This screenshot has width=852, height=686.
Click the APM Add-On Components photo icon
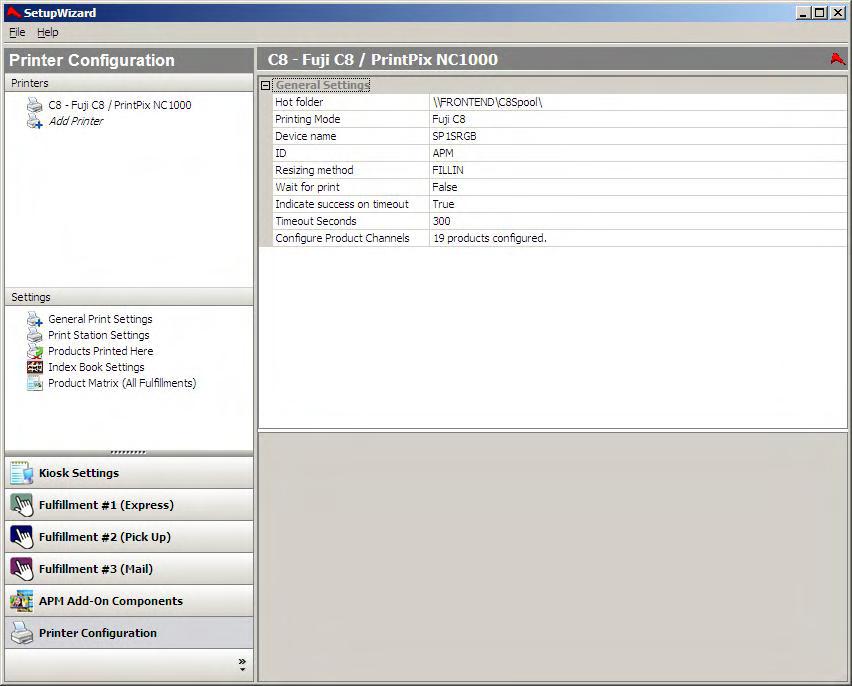pos(22,601)
